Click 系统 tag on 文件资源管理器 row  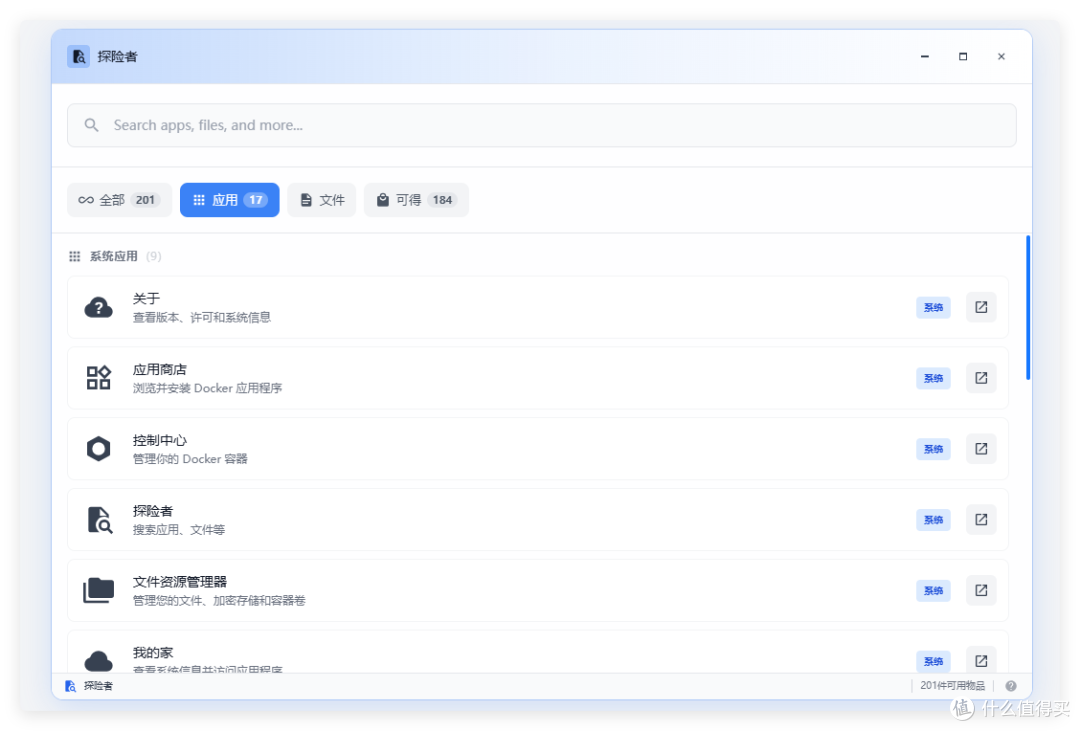pos(933,590)
